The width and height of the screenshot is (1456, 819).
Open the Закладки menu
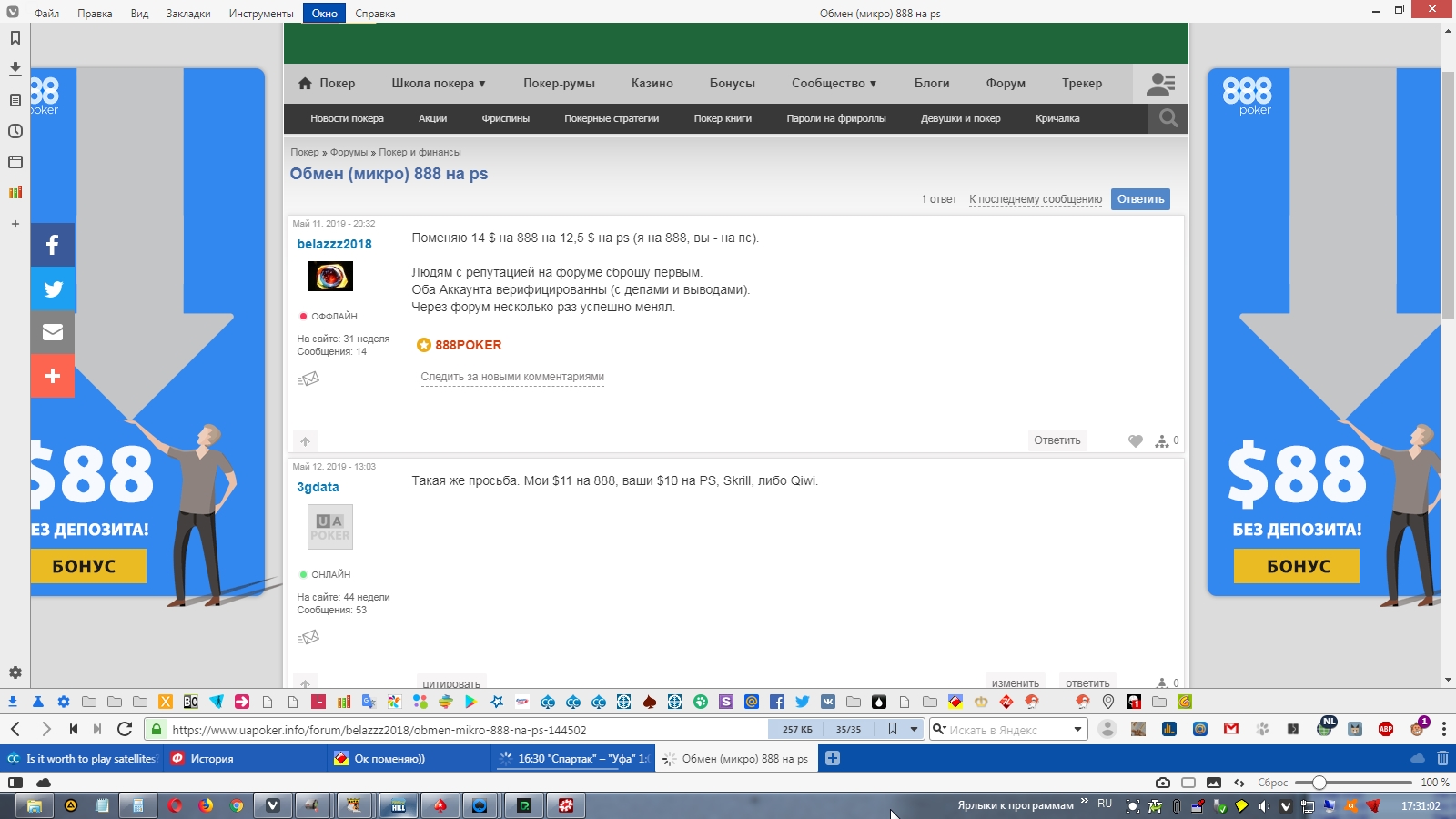coord(188,13)
